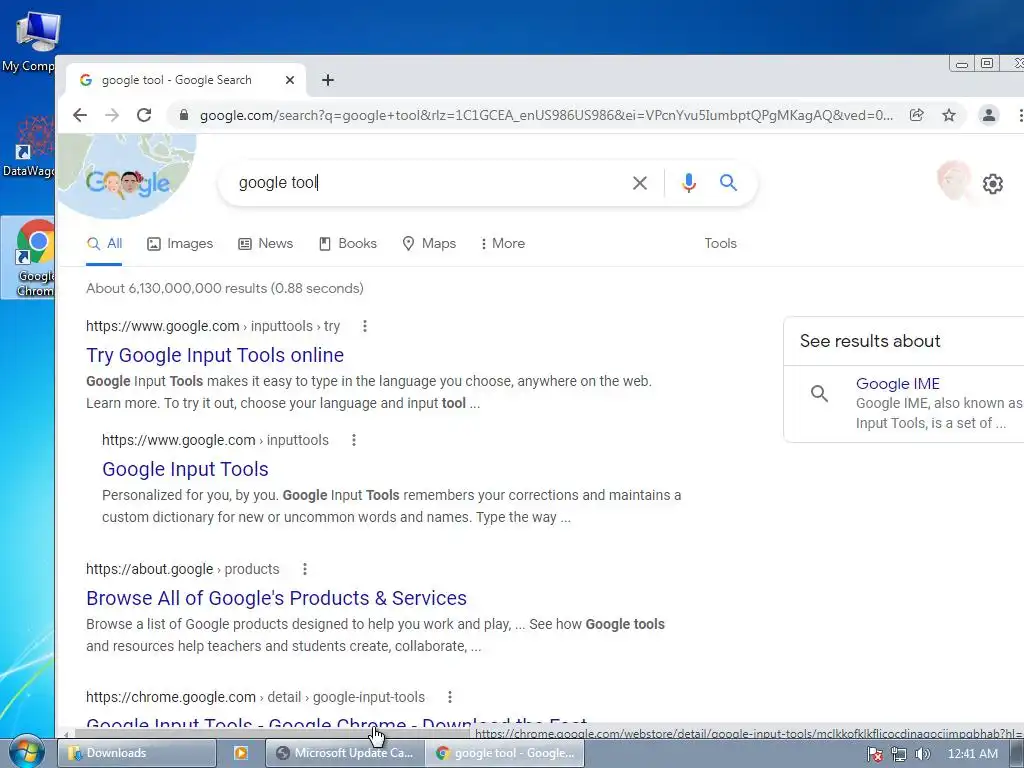Open three-dot menu for about.google › products
This screenshot has width=1024, height=768.
[x=305, y=569]
